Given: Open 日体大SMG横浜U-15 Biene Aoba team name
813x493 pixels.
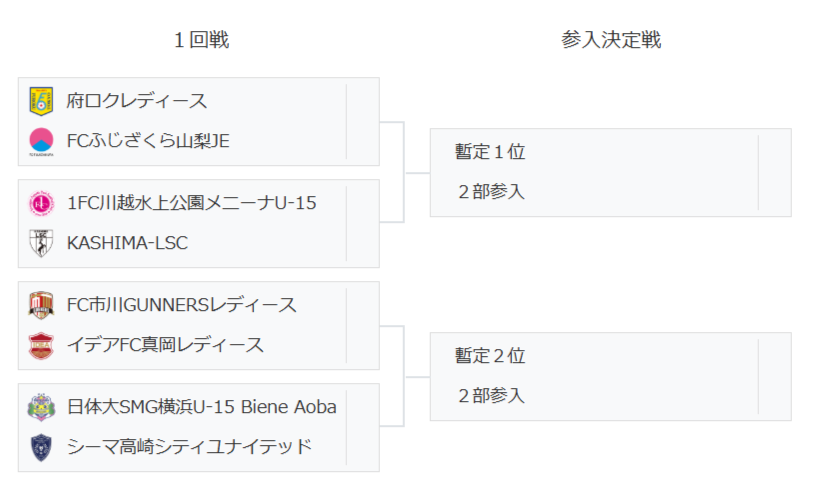Looking at the screenshot, I should point(201,407).
